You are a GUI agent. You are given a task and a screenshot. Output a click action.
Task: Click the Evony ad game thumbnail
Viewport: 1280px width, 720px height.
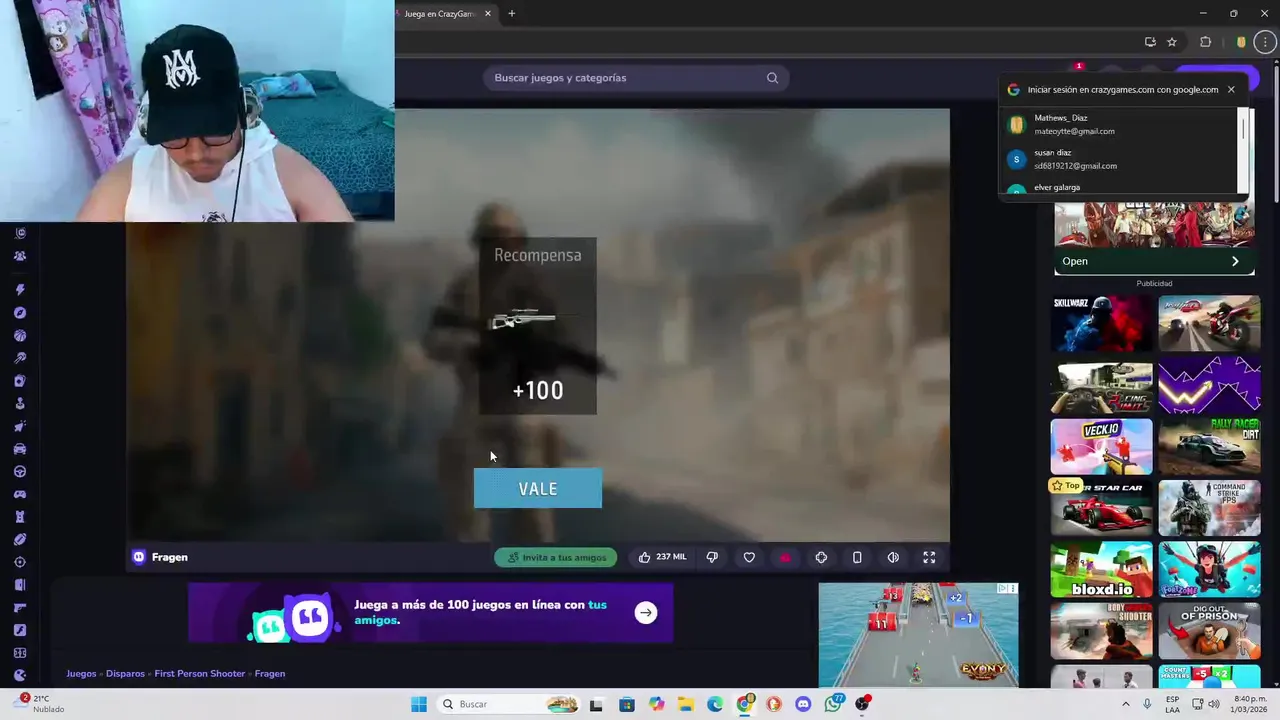tap(918, 635)
